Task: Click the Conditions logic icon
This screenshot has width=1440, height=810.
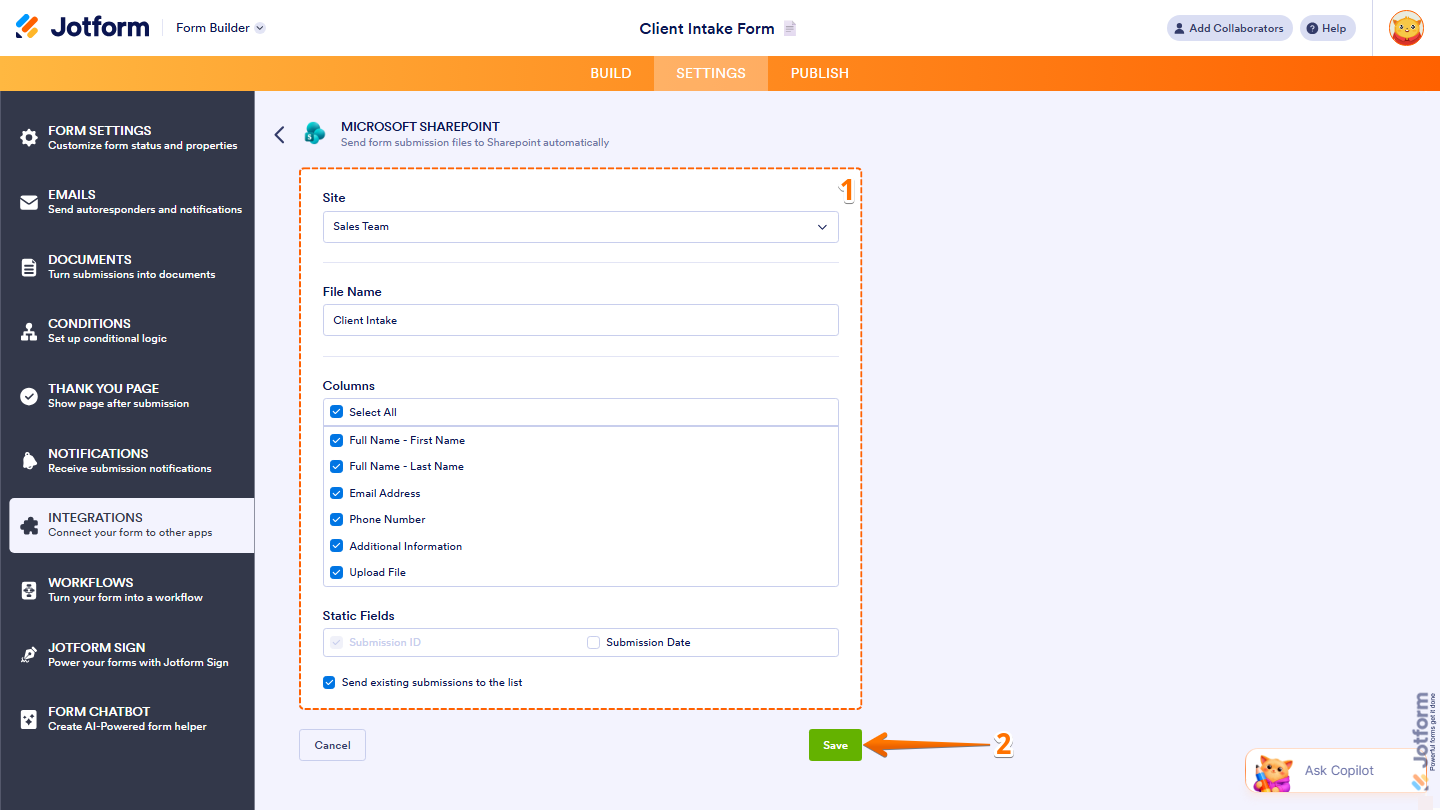Action: (x=29, y=331)
